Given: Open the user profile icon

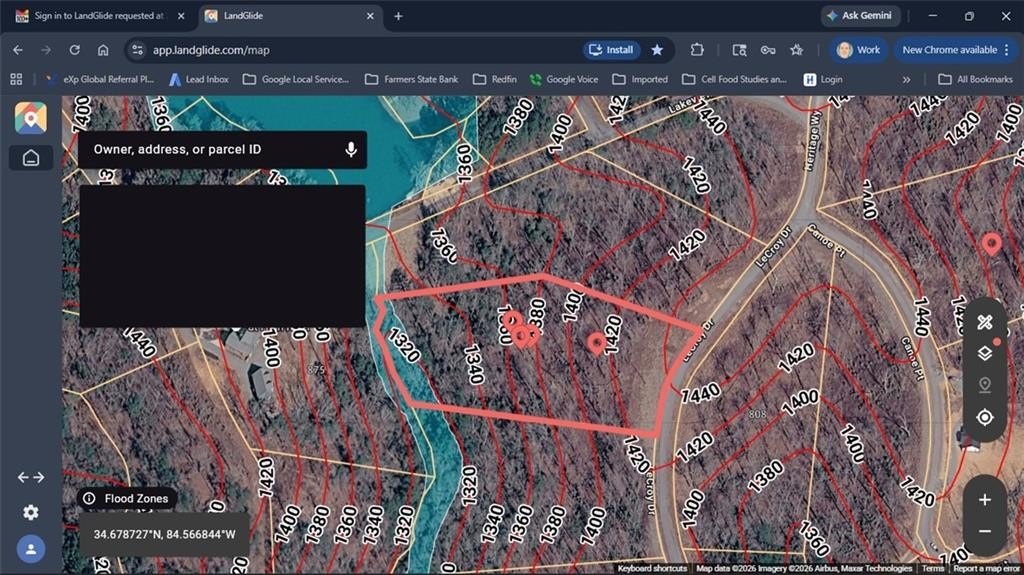Looking at the screenshot, I should (31, 549).
